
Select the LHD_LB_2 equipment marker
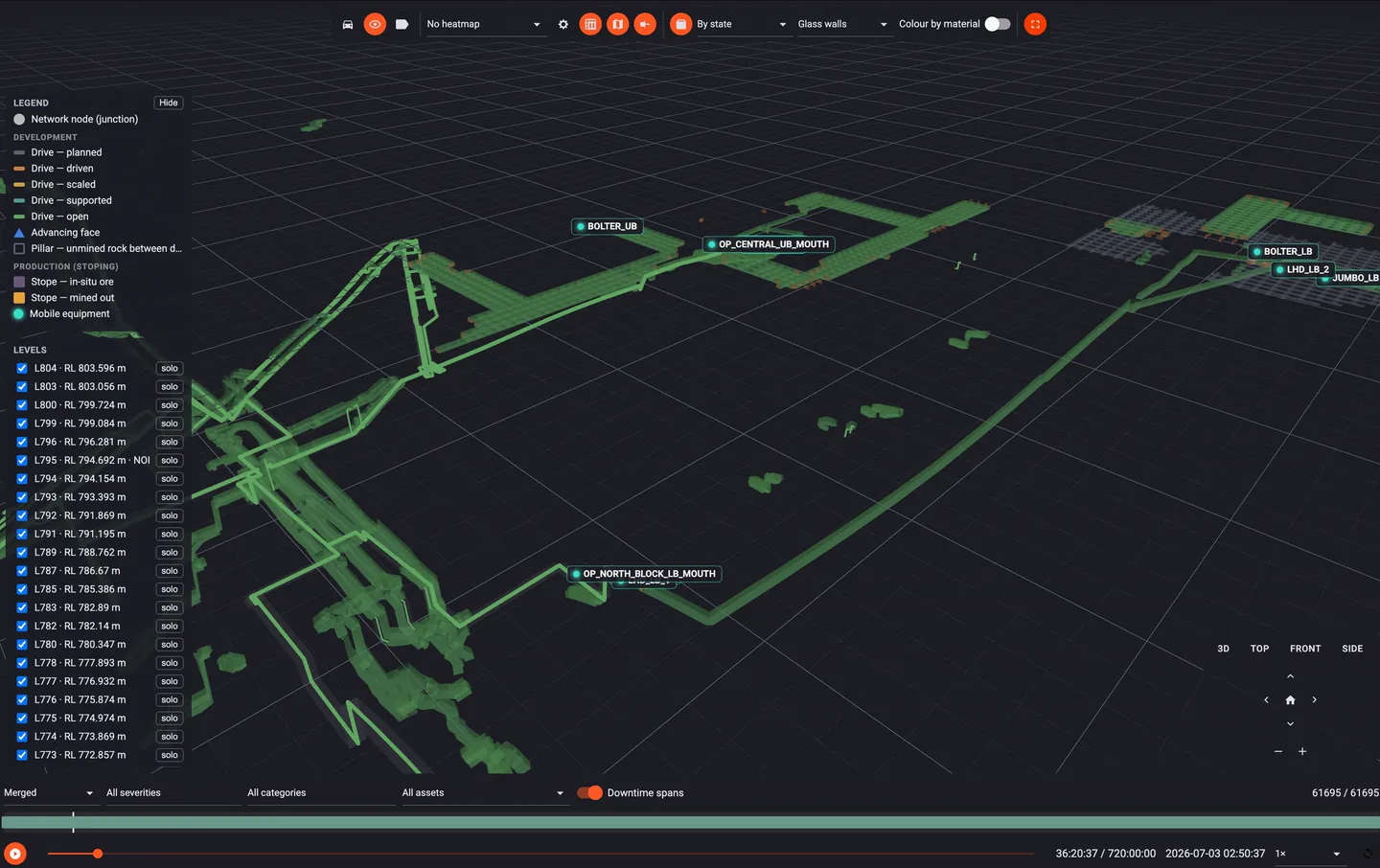point(1302,269)
